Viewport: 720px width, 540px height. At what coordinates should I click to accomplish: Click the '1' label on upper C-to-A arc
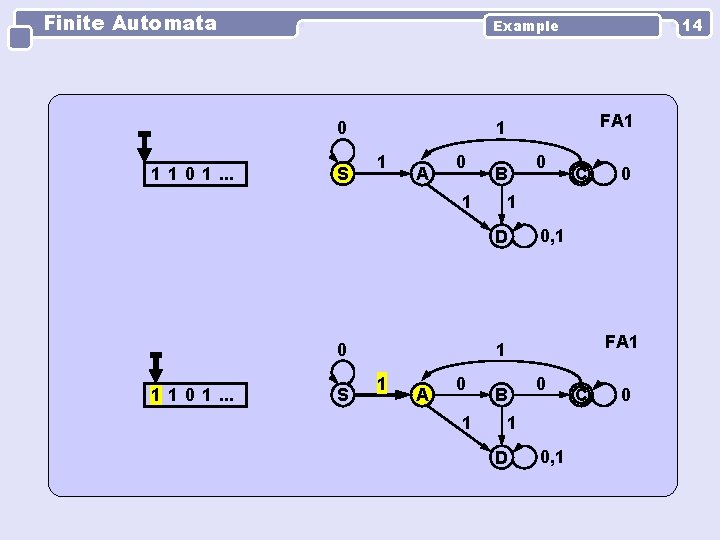pyautogui.click(x=501, y=128)
